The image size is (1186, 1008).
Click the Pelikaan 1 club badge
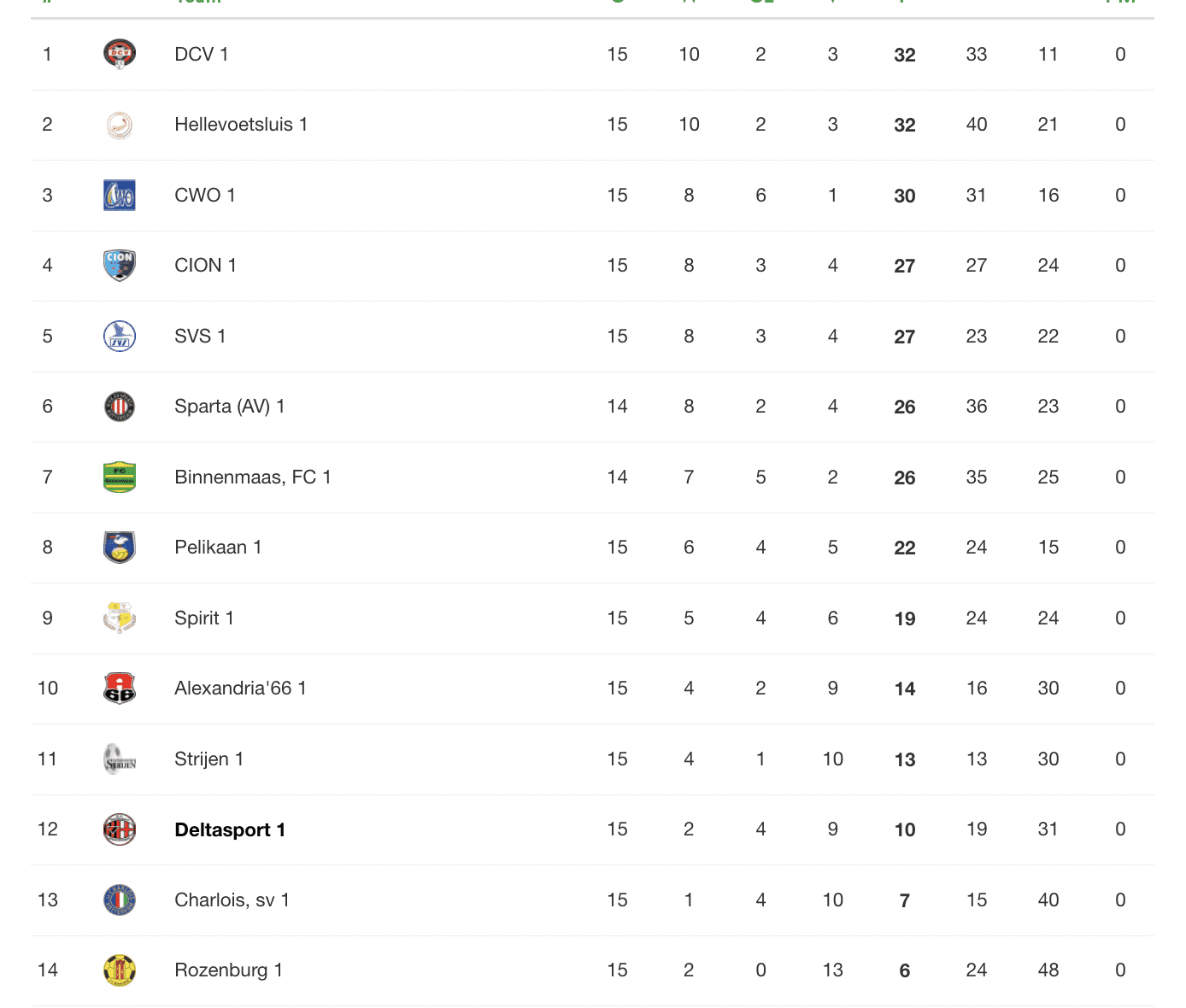coord(120,548)
